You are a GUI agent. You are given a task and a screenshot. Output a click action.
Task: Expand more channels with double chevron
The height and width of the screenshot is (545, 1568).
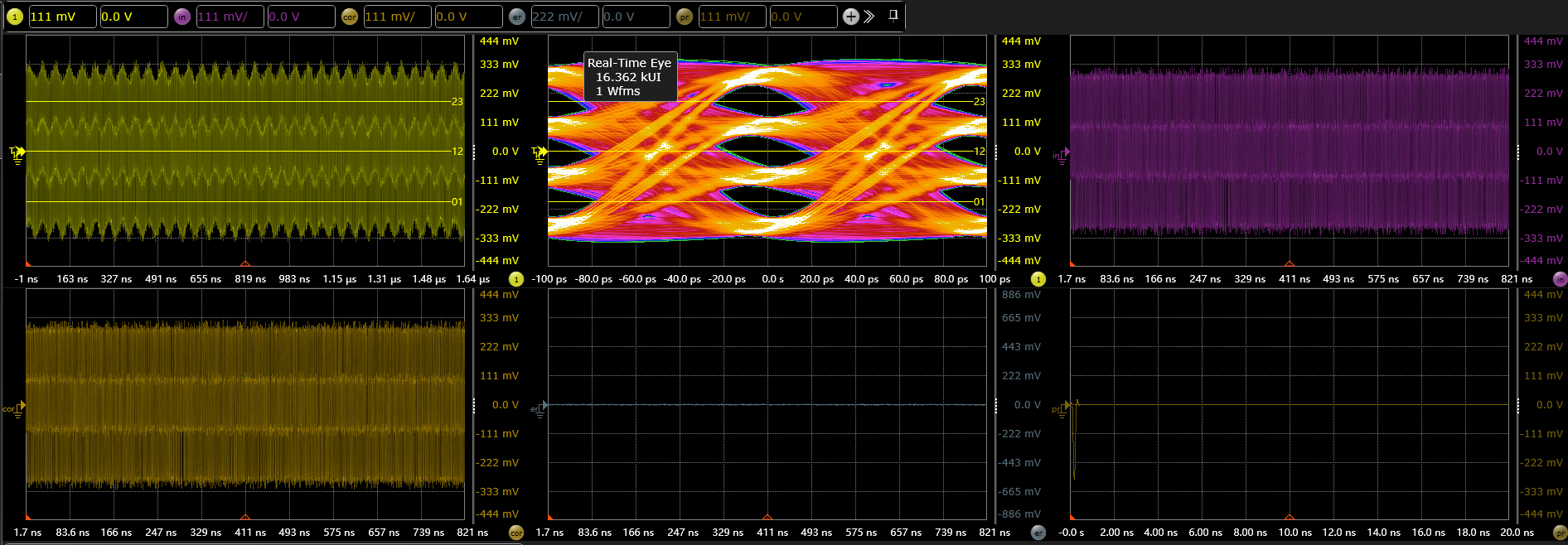[869, 17]
